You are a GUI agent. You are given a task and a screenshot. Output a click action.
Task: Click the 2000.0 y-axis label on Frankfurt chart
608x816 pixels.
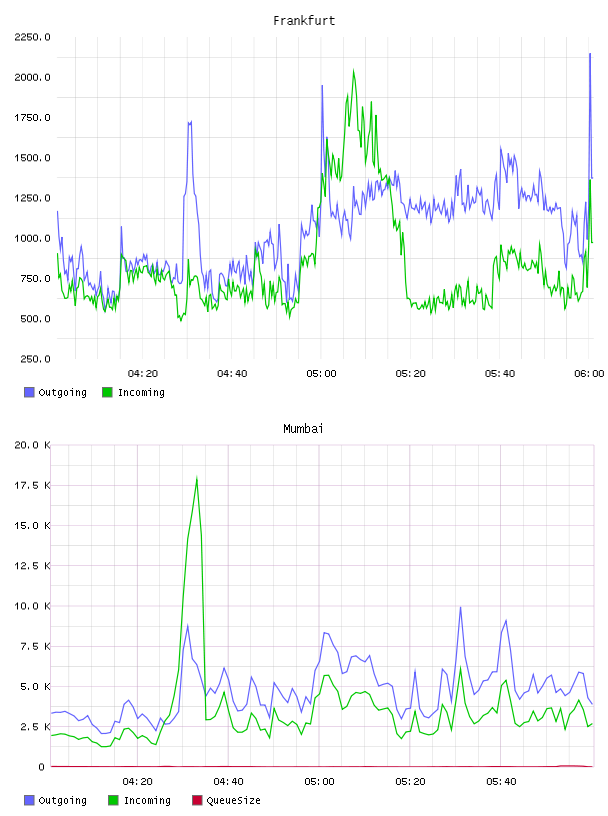(32, 78)
